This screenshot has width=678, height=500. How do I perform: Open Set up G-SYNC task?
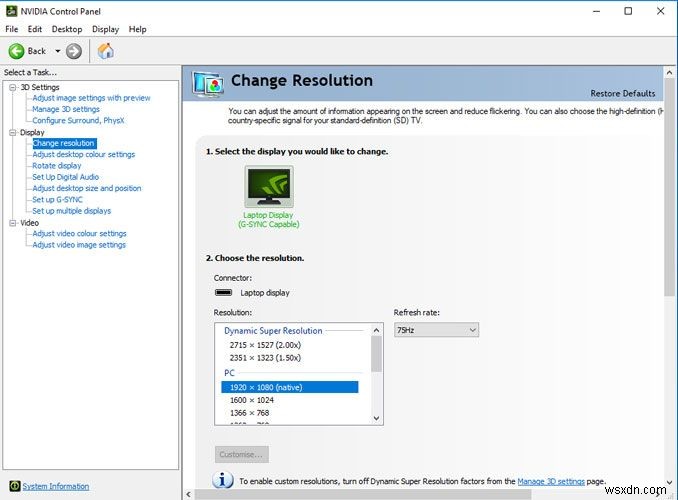[x=57, y=199]
